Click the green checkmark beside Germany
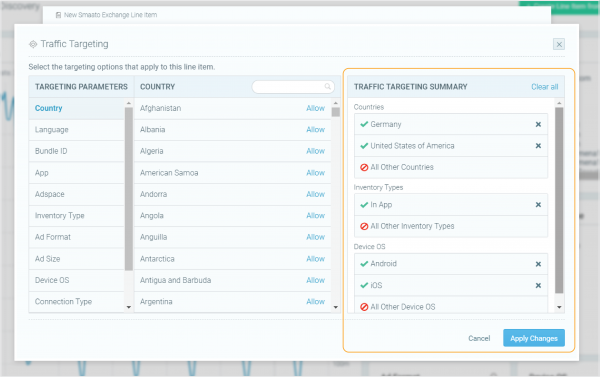 tap(364, 124)
